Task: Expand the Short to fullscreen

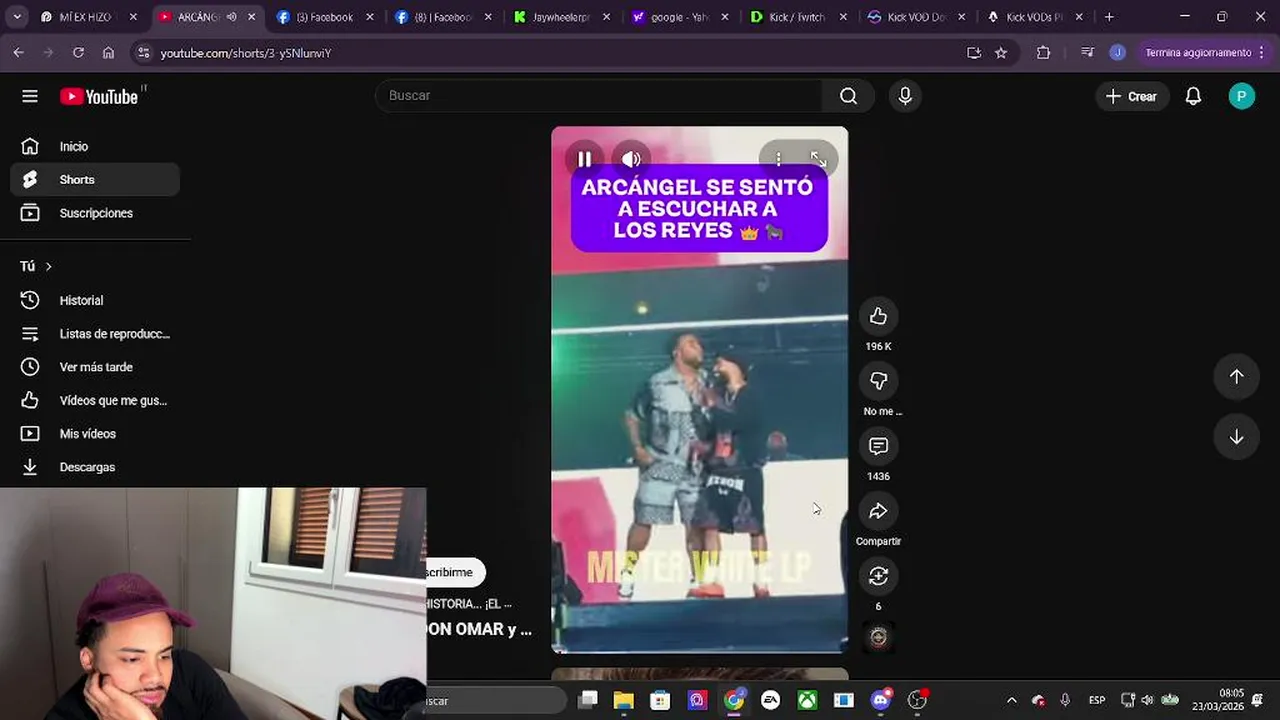Action: [818, 159]
